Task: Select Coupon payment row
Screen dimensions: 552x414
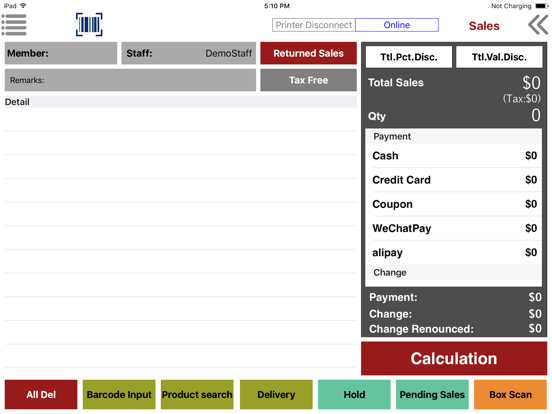Action: (454, 204)
